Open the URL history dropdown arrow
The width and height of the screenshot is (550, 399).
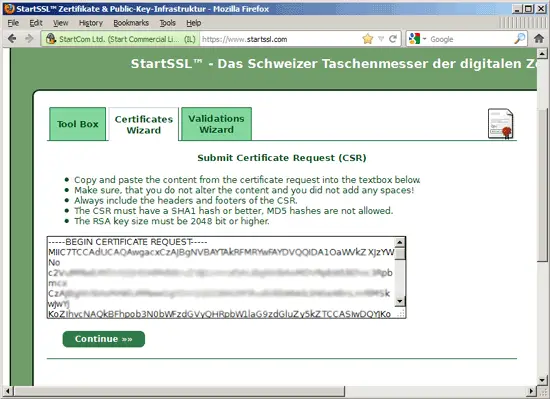[x=381, y=39]
